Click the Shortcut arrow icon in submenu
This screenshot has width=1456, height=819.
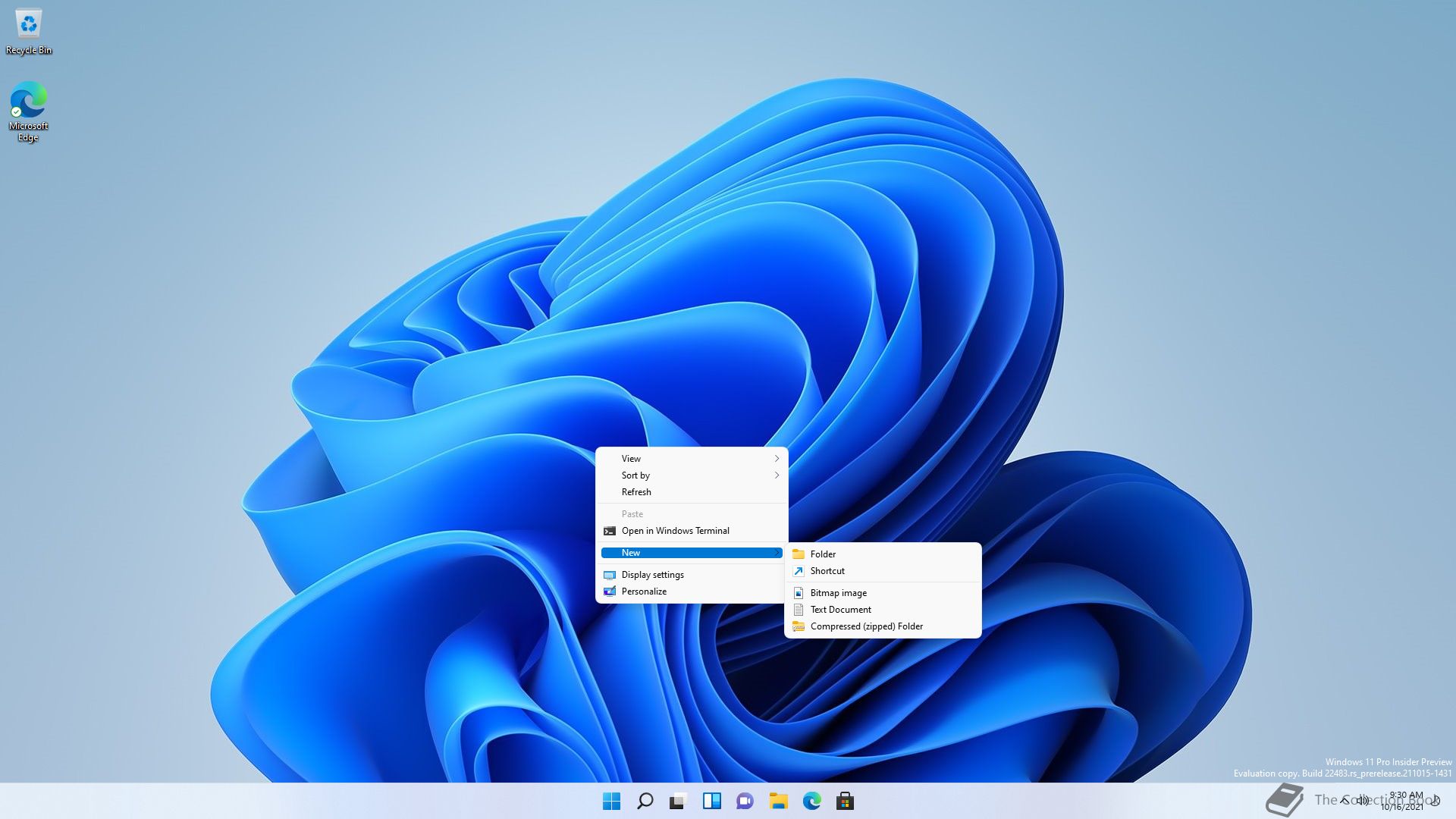pyautogui.click(x=798, y=571)
